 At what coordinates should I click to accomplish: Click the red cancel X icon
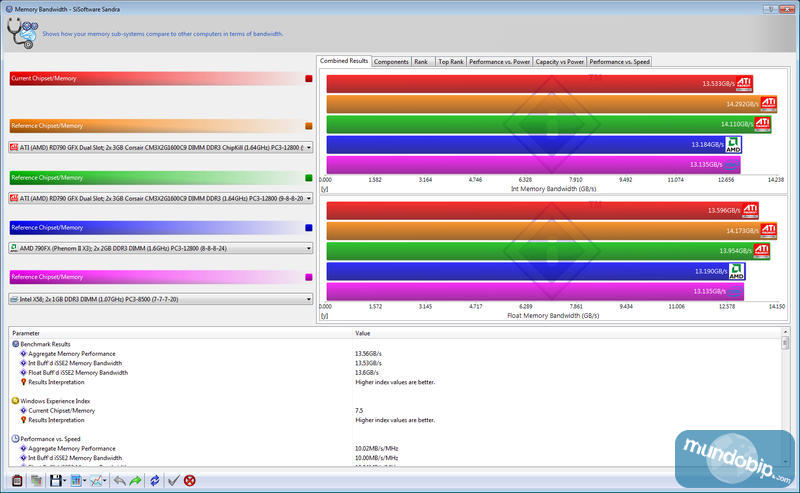tap(190, 480)
